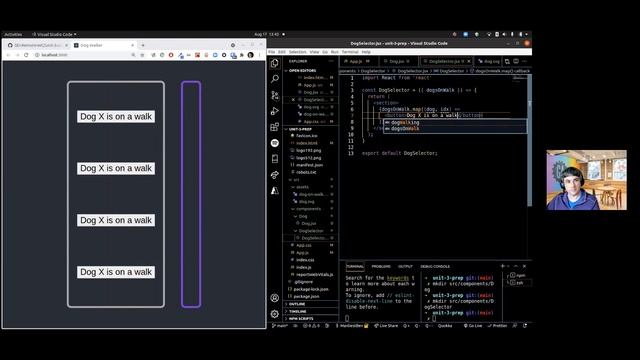640x360 pixels.
Task: Select the zsh terminal in terminal list
Action: coord(518,282)
